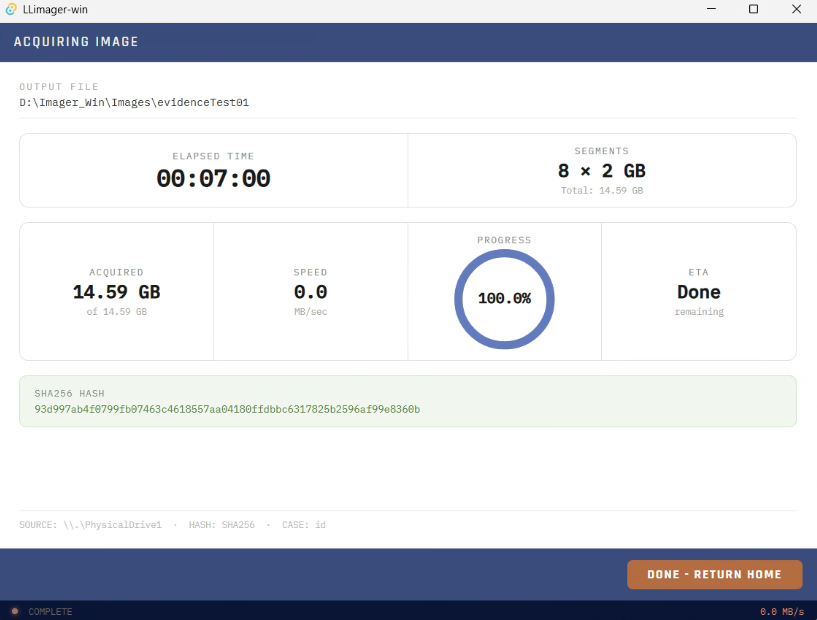The height and width of the screenshot is (620, 817).
Task: Click the COMPLETE status bar text
Action: [51, 611]
